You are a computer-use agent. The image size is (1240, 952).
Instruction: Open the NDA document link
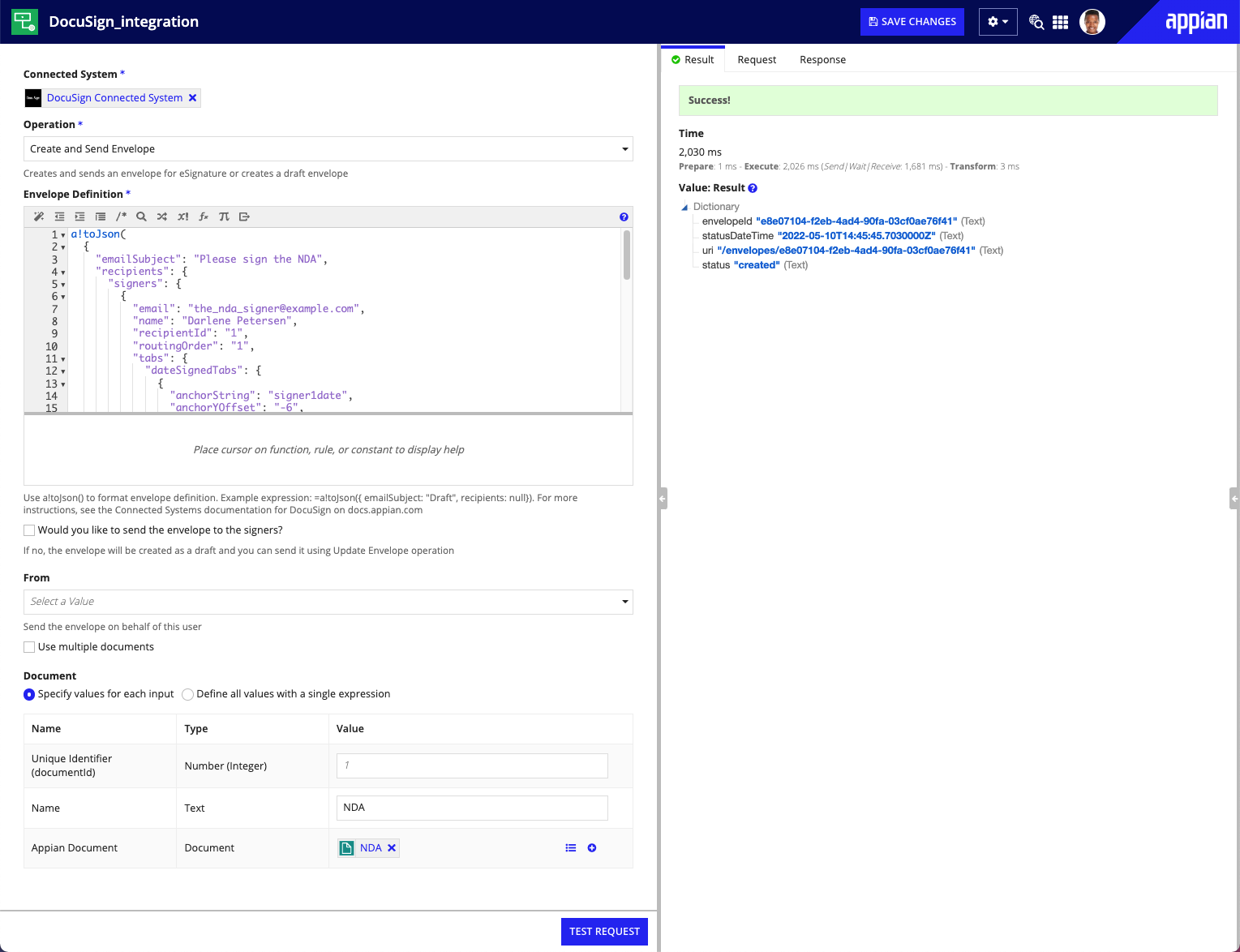click(x=371, y=848)
